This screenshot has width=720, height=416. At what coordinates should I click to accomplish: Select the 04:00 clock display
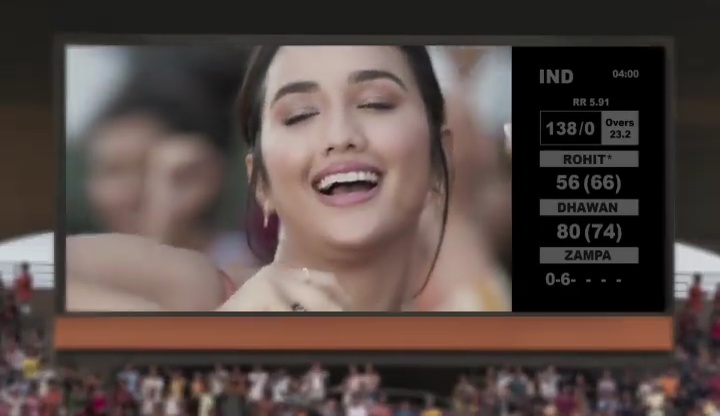[625, 74]
